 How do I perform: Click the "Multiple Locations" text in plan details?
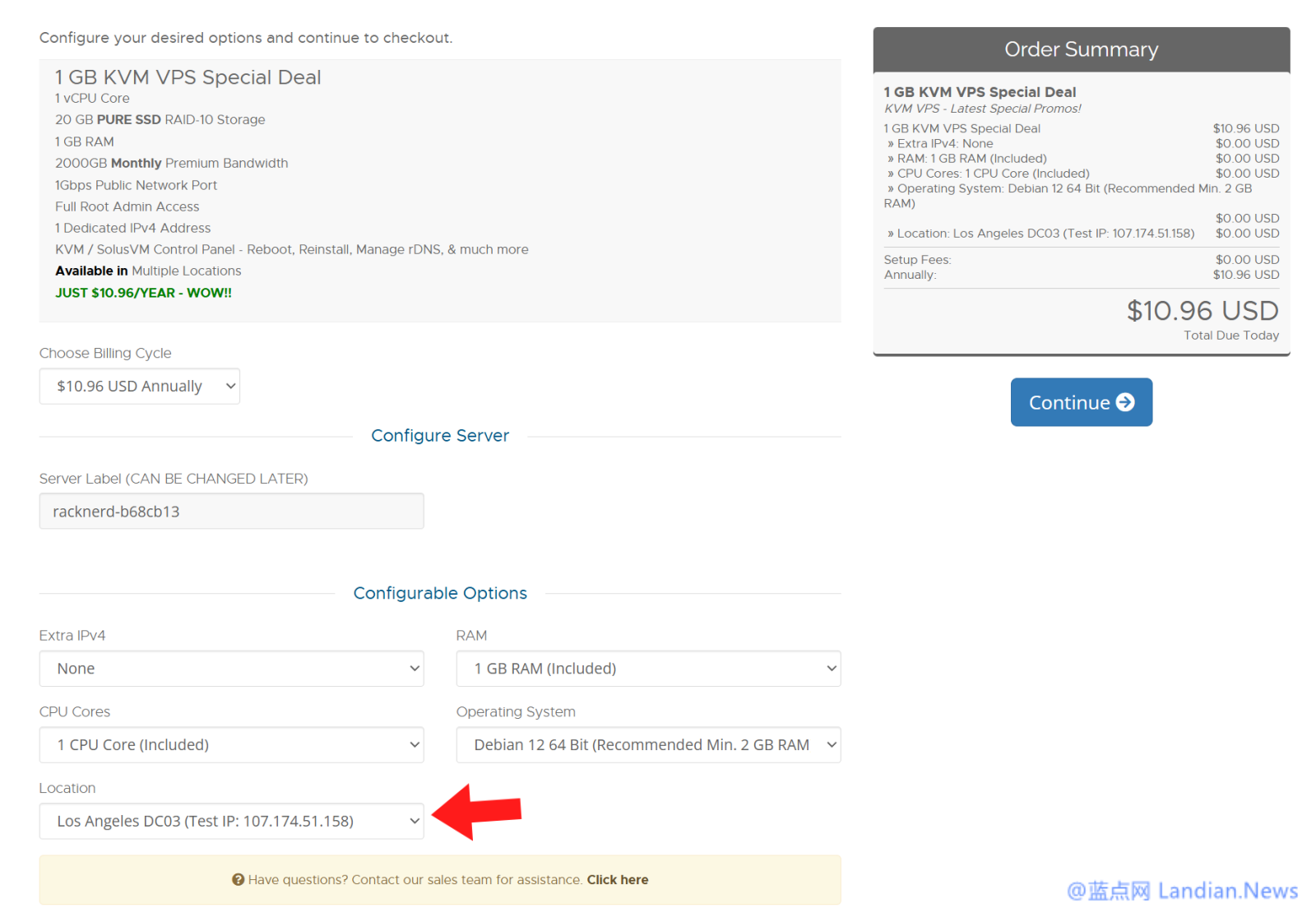pyautogui.click(x=186, y=271)
